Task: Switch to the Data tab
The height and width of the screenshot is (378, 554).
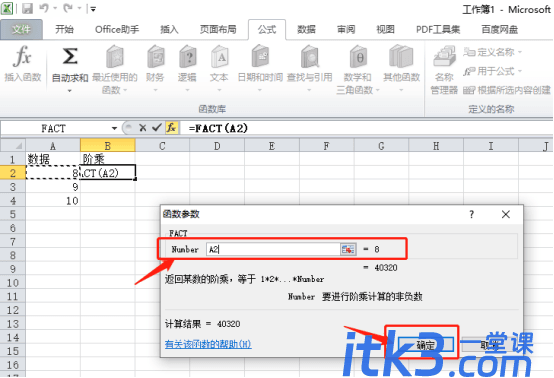Action: click(x=306, y=30)
